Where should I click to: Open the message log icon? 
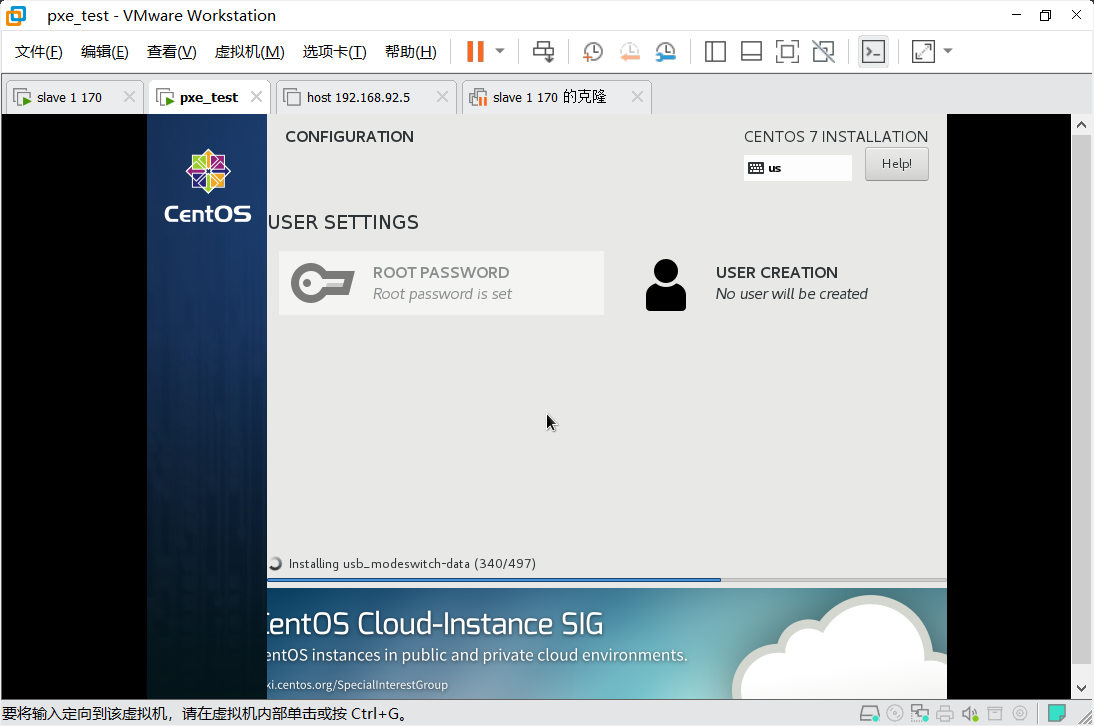[x=1057, y=713]
